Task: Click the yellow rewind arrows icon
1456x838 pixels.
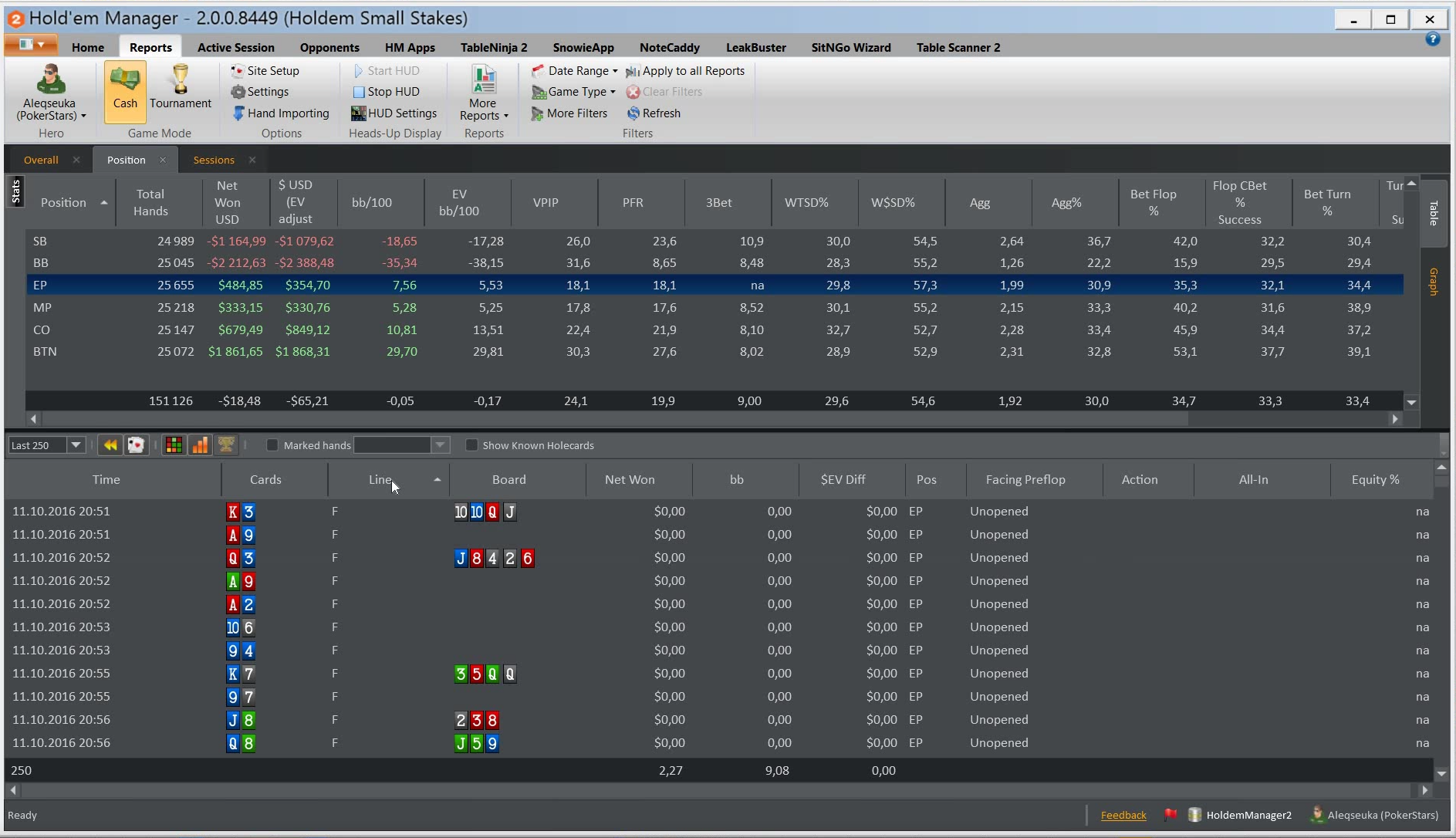Action: [110, 445]
